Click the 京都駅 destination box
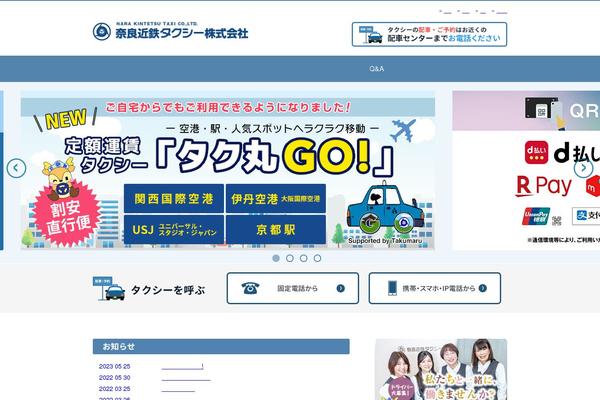The image size is (600, 400). [x=276, y=230]
